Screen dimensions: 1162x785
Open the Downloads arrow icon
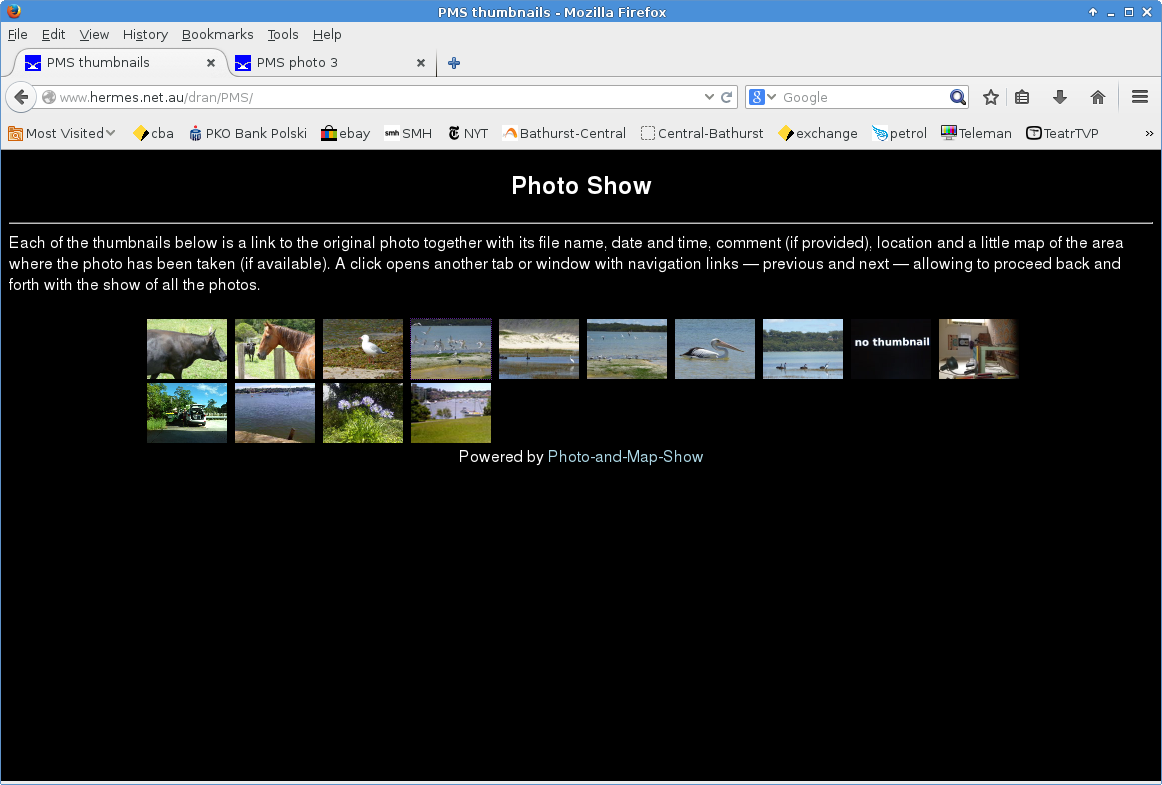click(x=1060, y=97)
